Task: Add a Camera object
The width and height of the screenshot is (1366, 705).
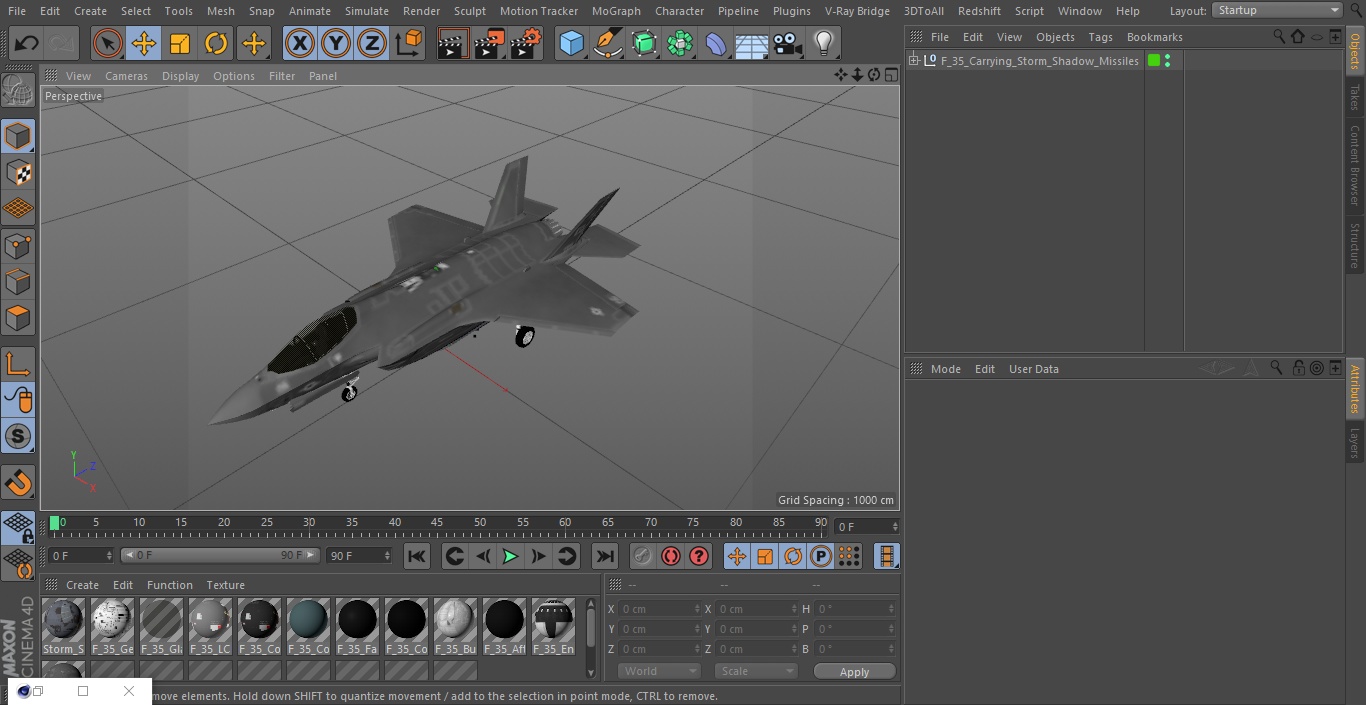Action: click(x=788, y=43)
